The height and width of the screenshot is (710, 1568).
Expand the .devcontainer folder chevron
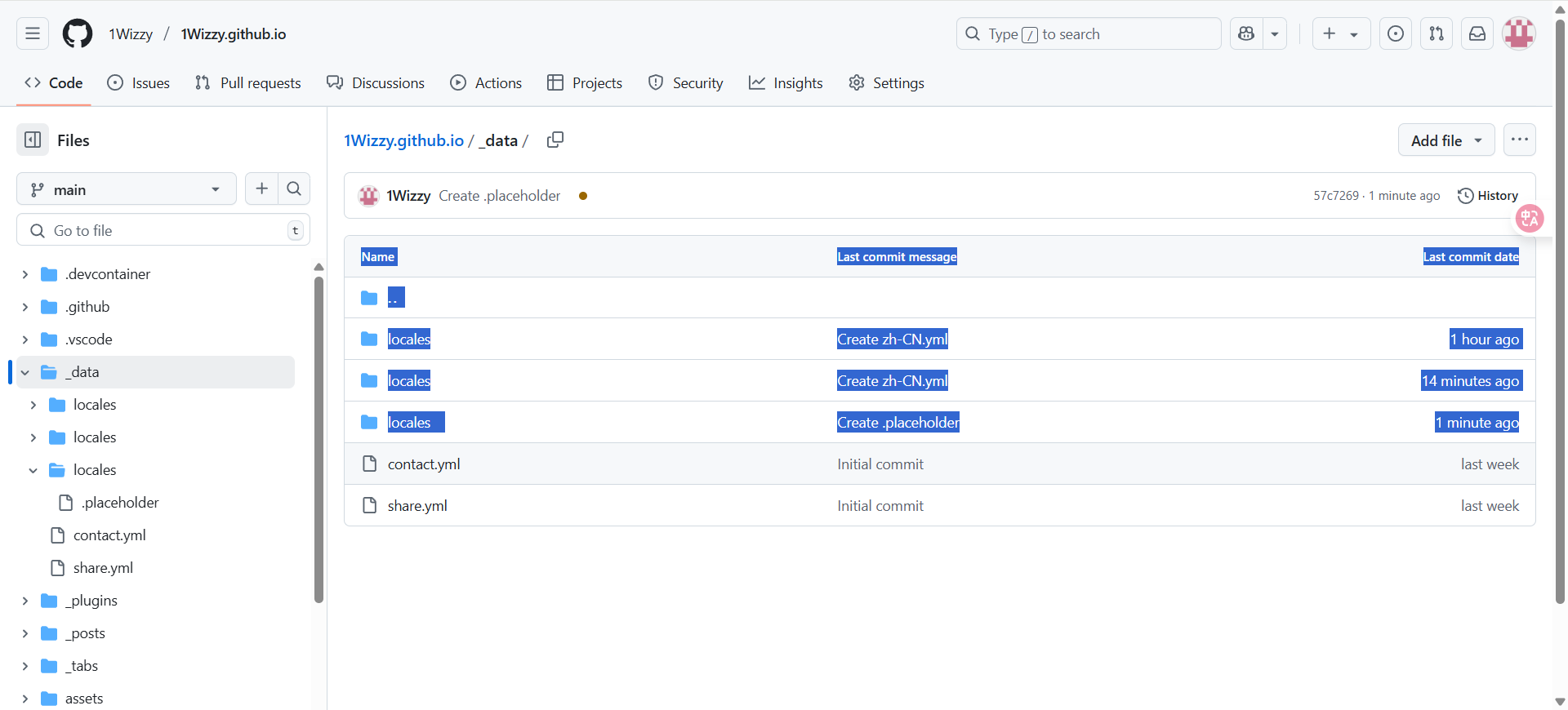point(24,274)
